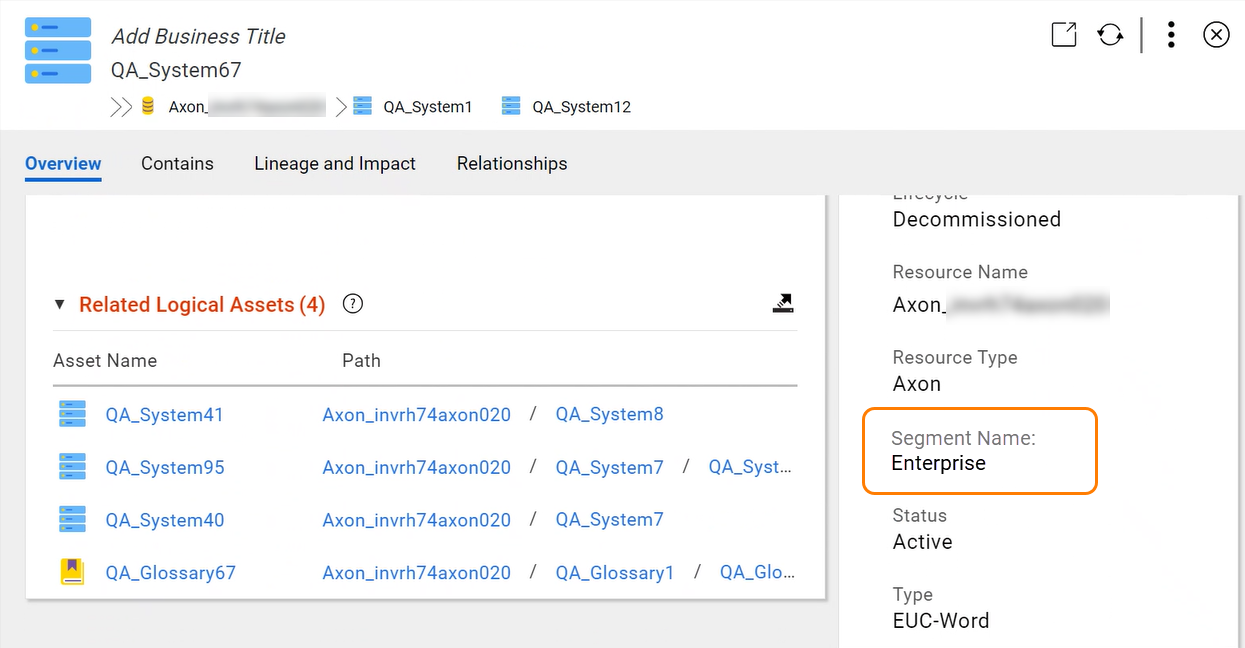Viewport: 1245px width, 648px height.
Task: Click the QA_Glossary67 glossary book icon
Action: [x=72, y=572]
